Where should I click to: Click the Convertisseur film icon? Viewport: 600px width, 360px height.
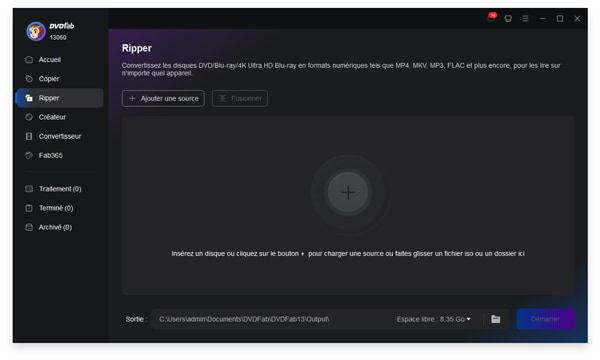coord(29,136)
